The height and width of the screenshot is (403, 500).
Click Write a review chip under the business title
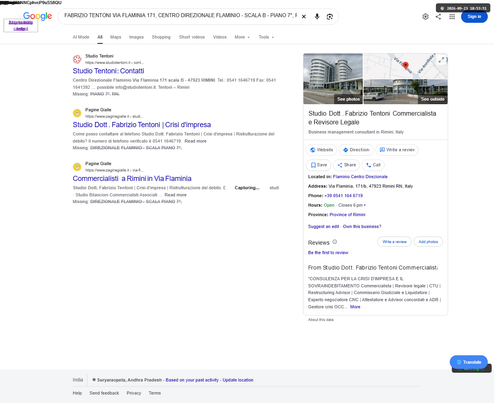coord(397,150)
